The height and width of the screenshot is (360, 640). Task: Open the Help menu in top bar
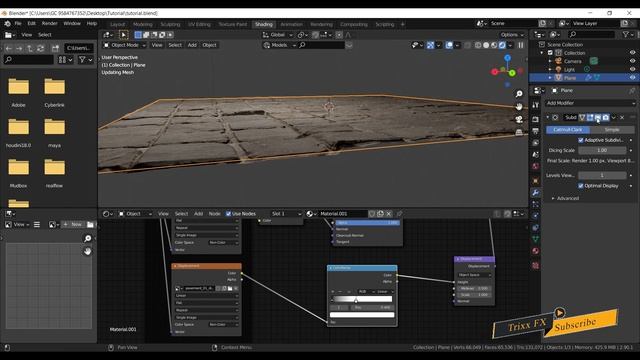(x=92, y=24)
